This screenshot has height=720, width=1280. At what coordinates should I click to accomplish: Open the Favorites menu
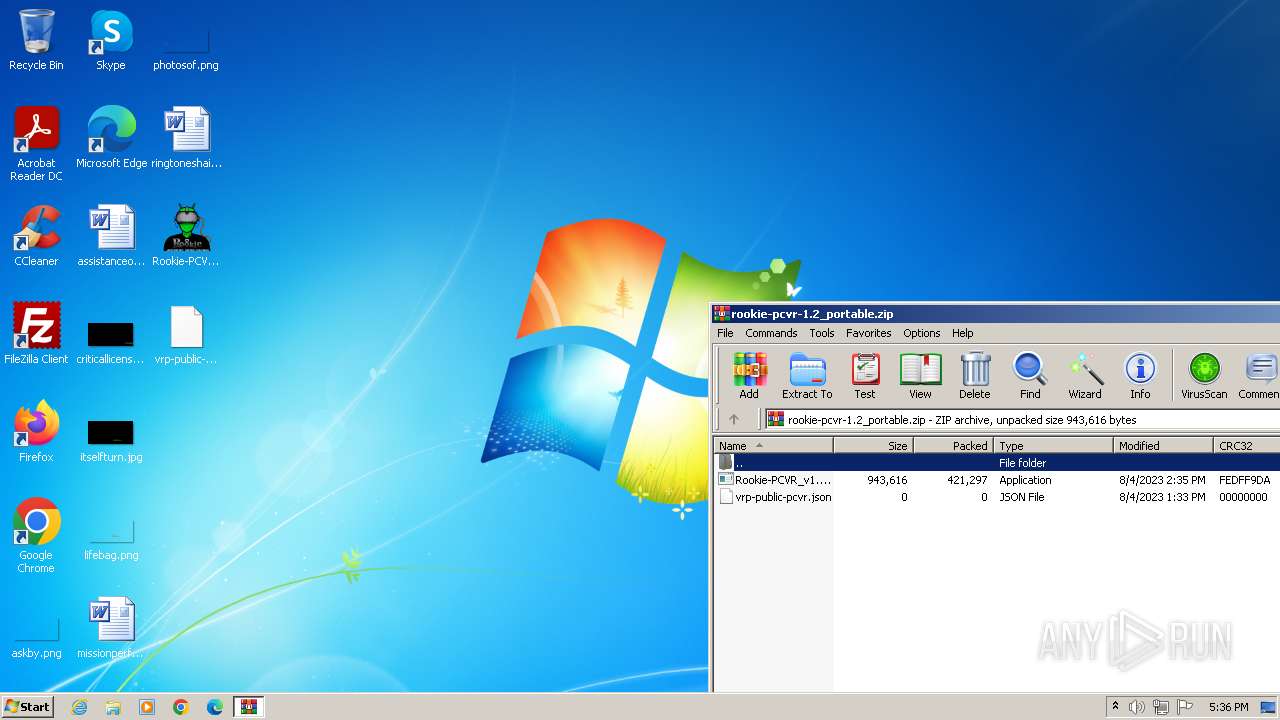click(x=868, y=333)
